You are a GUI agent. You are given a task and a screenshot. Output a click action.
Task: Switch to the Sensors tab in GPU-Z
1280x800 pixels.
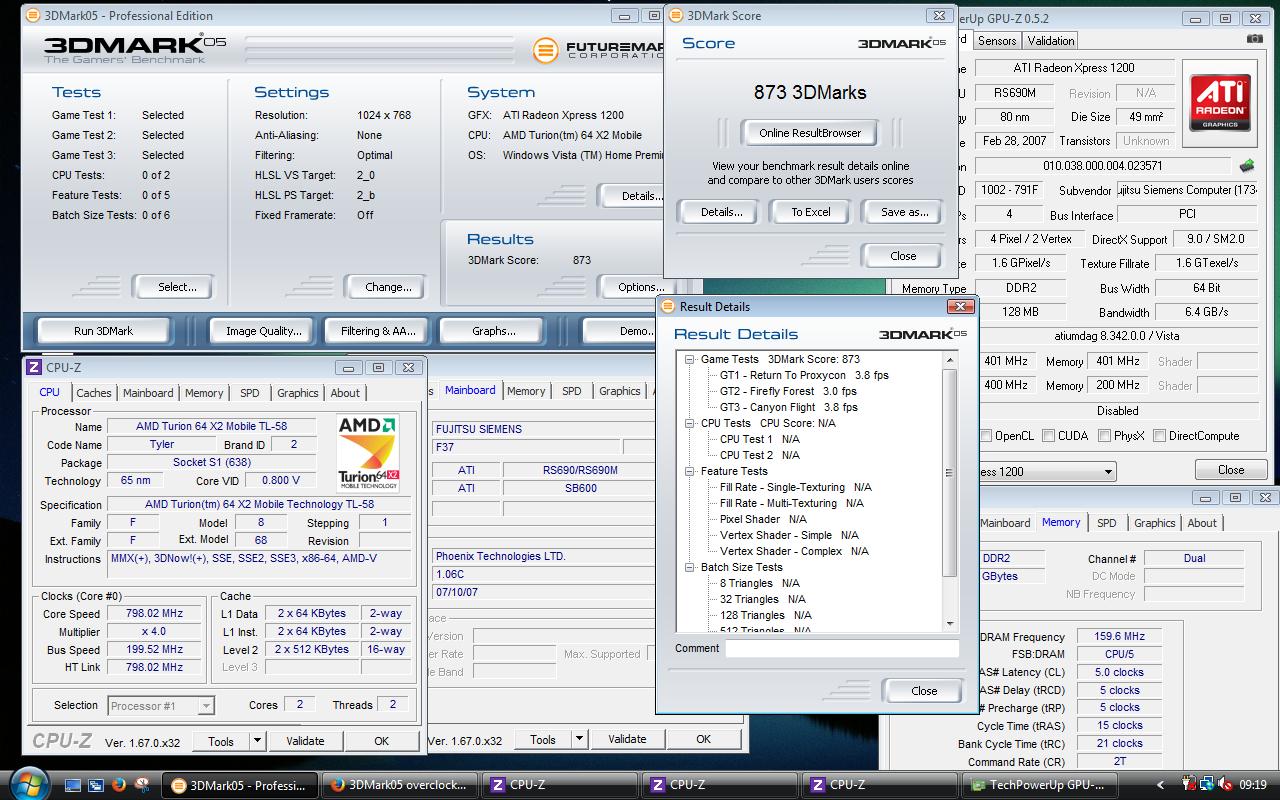point(997,41)
